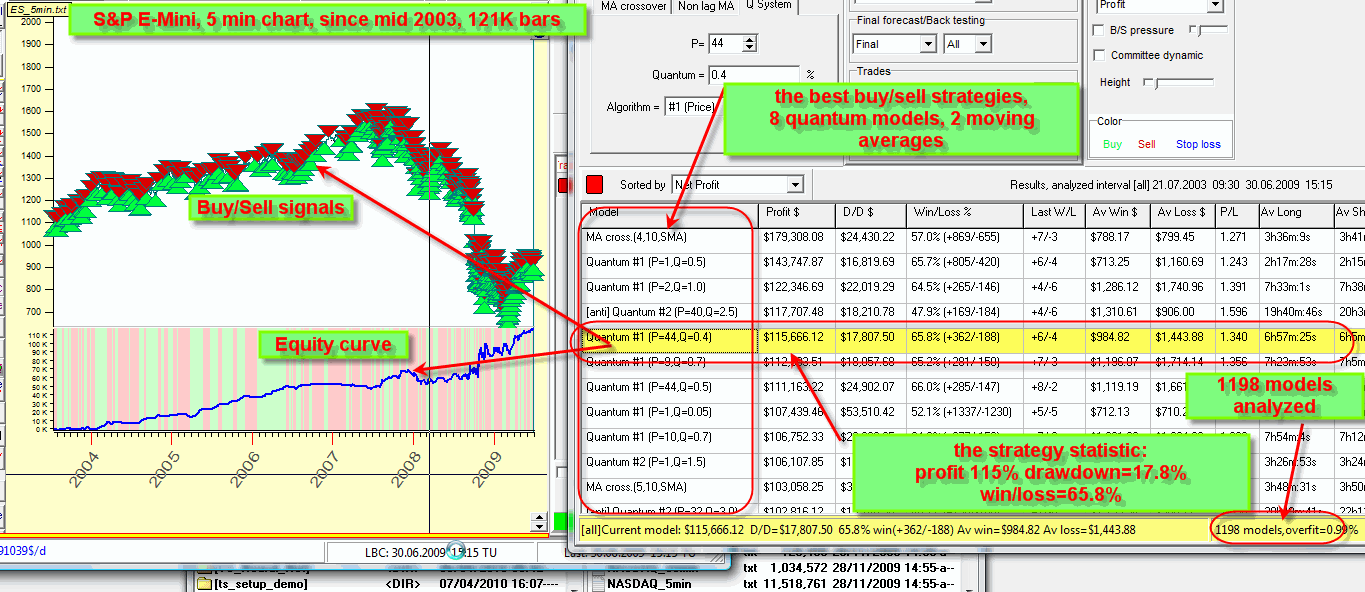Switch to the MA crossover tab
1365x592 pixels.
(634, 6)
